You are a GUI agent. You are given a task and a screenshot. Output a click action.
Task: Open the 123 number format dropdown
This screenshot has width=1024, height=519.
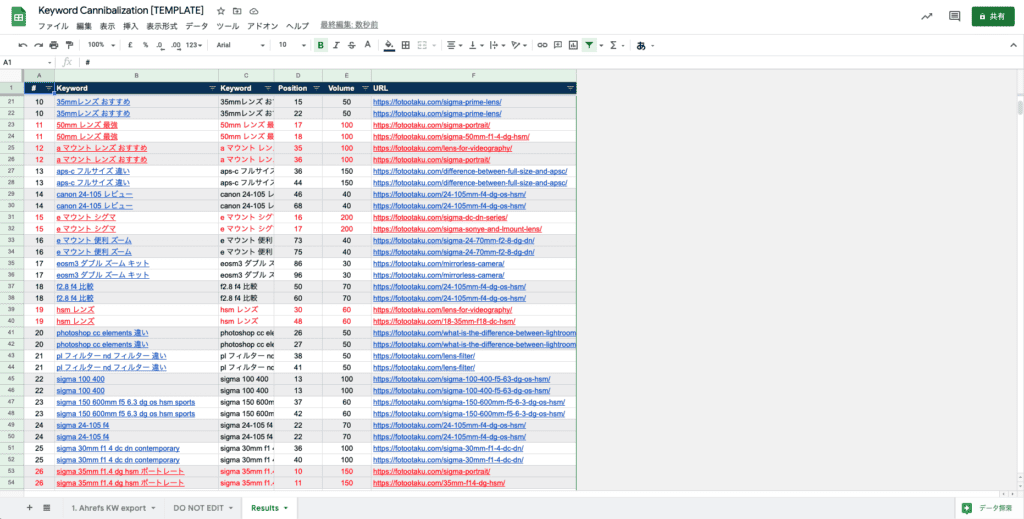(x=194, y=45)
